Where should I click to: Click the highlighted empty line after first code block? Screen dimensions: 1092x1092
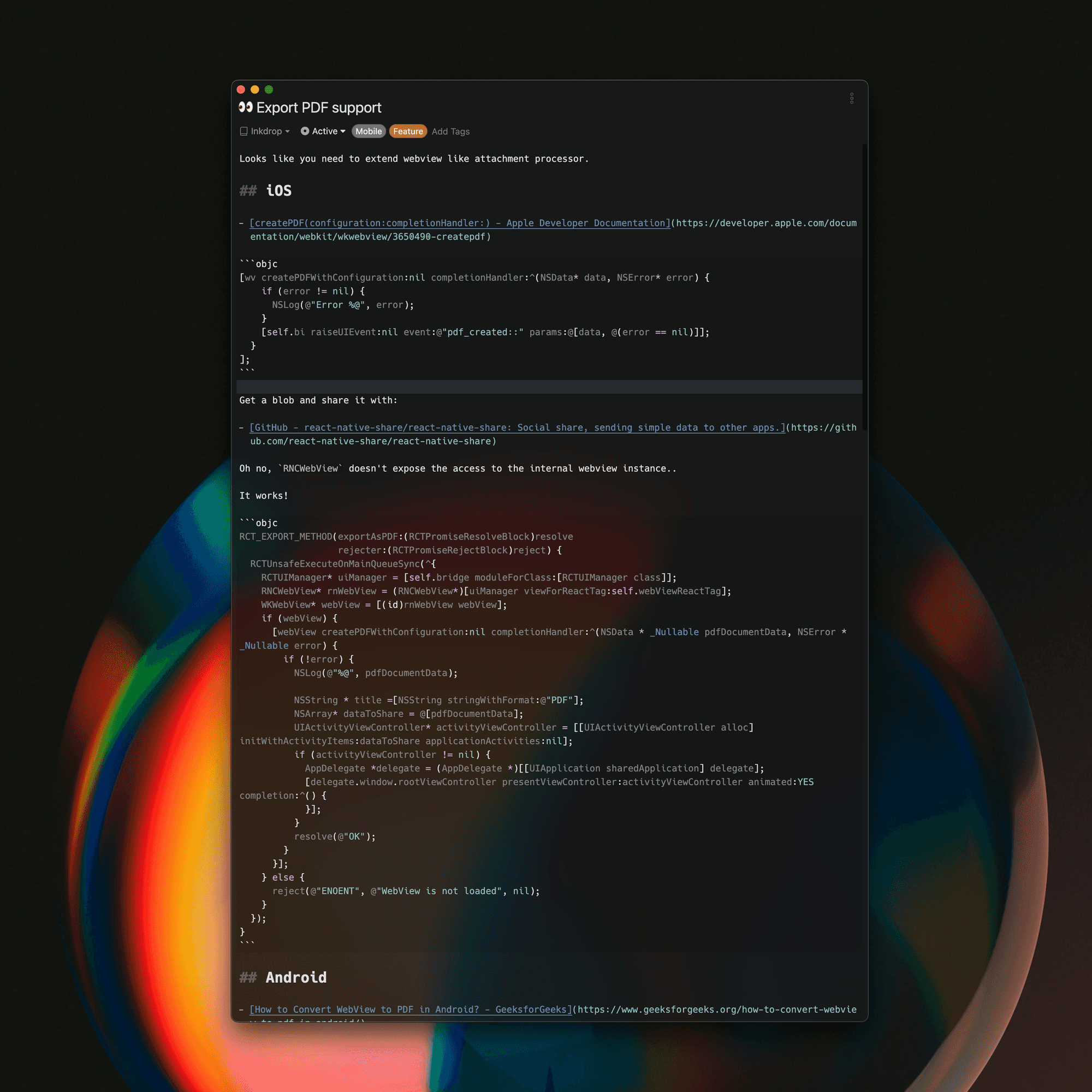[549, 387]
